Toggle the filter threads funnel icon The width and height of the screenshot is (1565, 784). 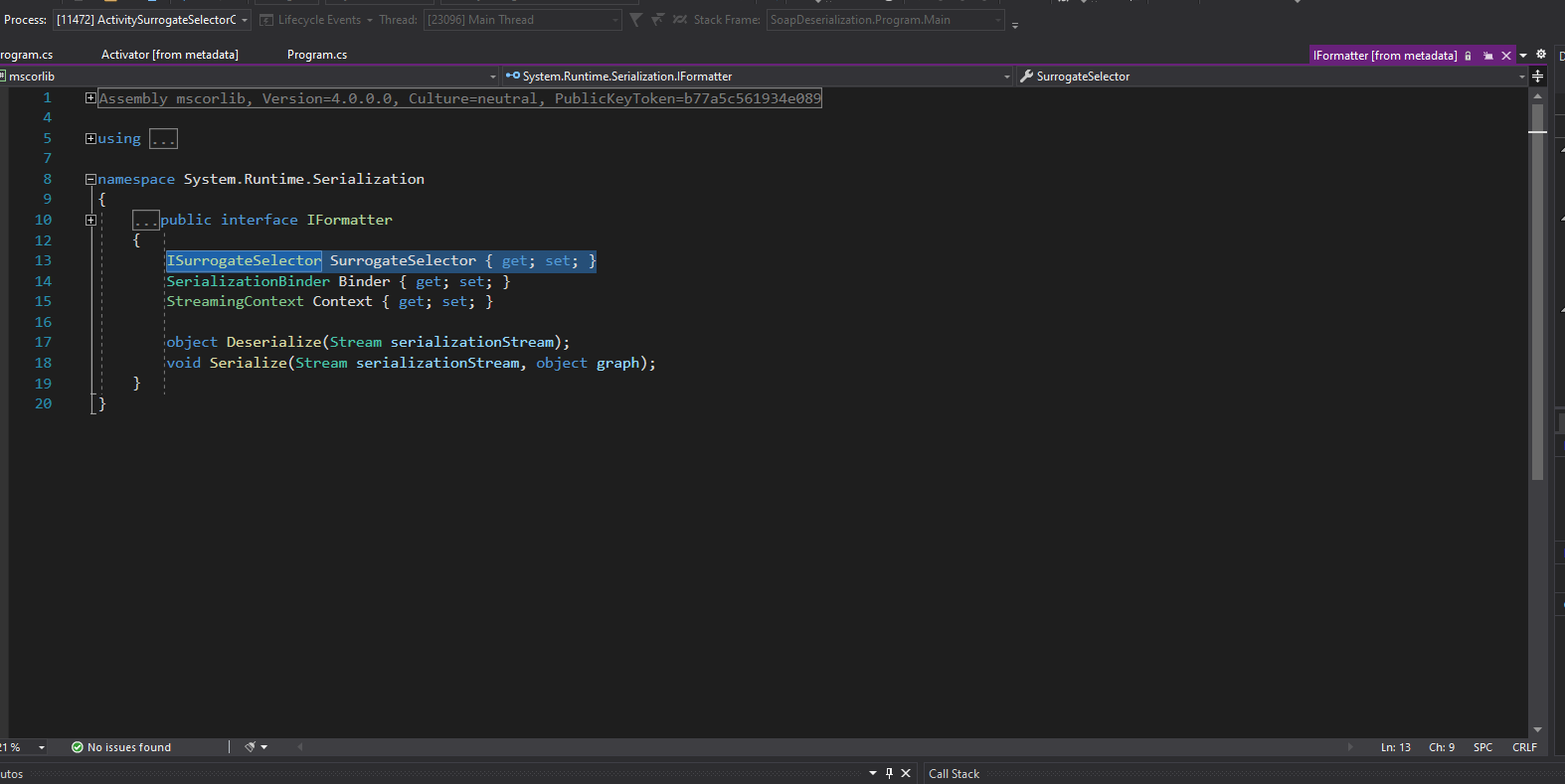pyautogui.click(x=636, y=20)
